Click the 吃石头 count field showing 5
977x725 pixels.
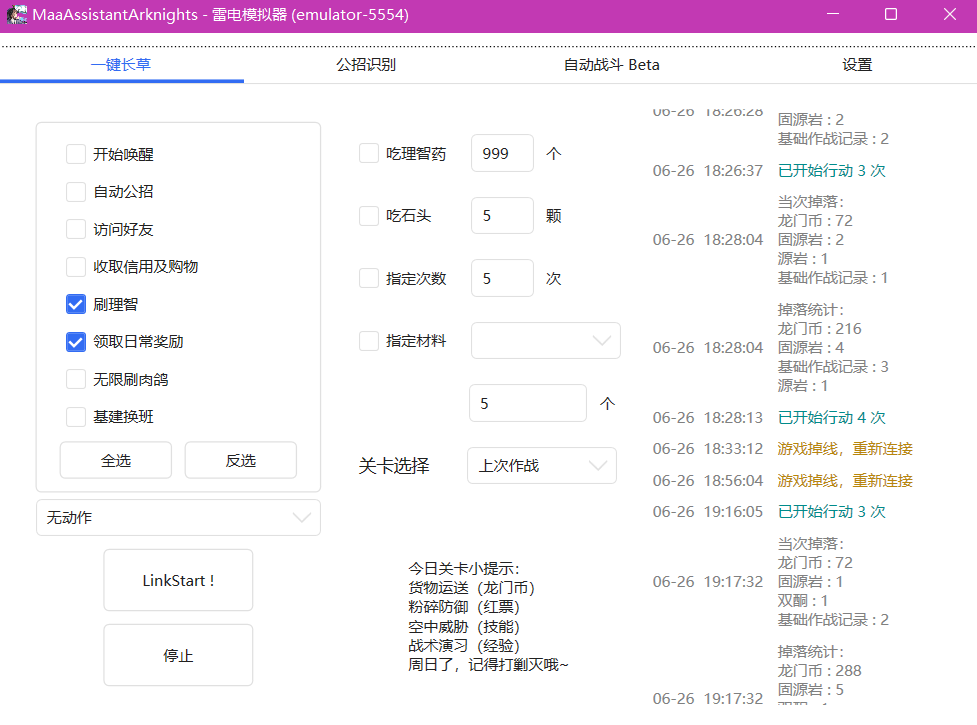point(502,216)
